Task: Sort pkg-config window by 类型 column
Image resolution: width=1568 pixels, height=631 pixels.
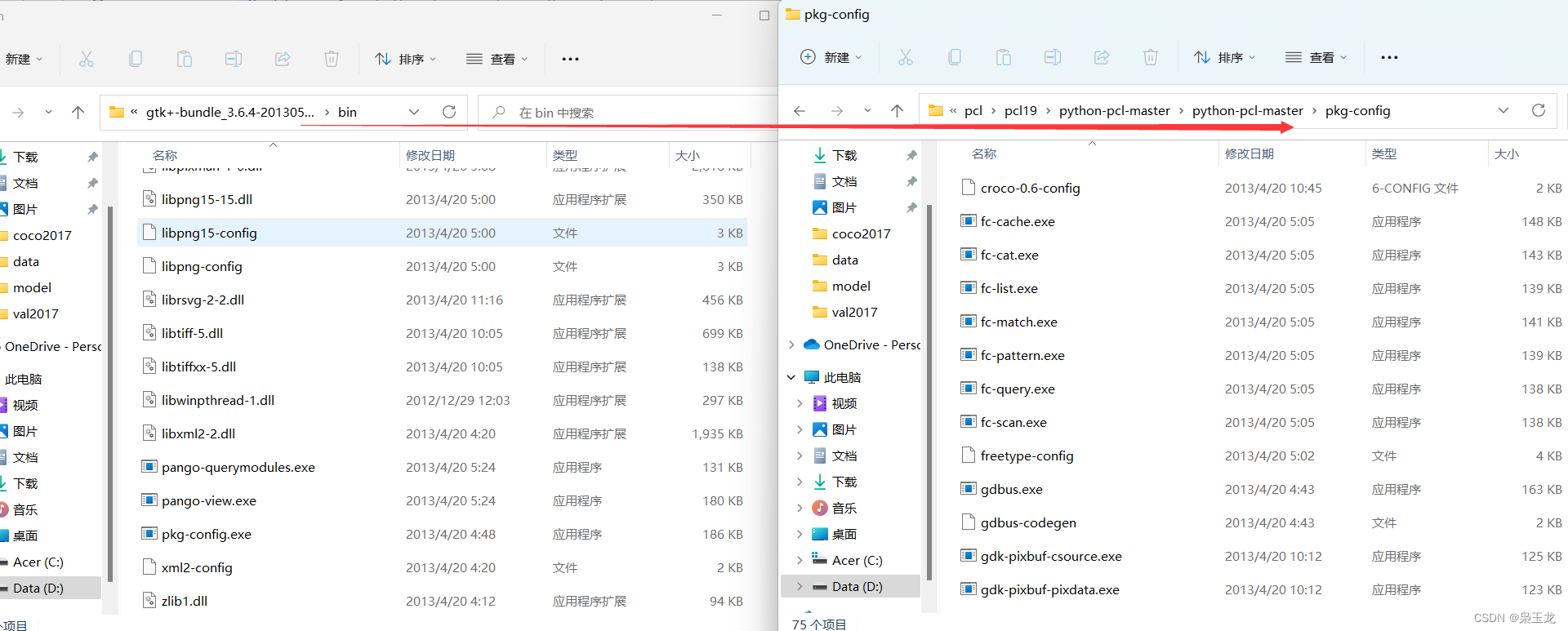Action: click(1383, 153)
